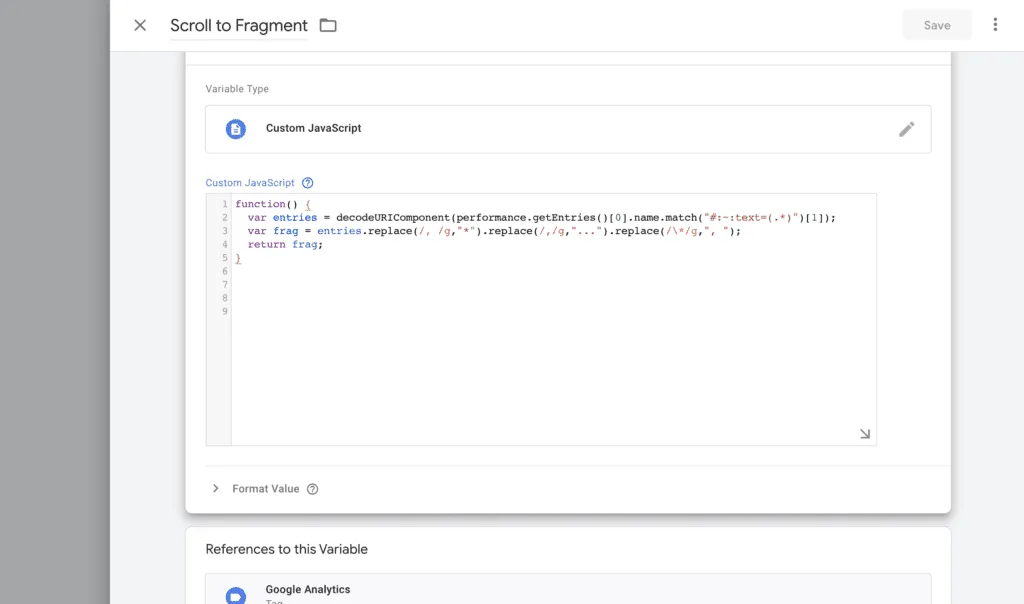Click line number 1 in the gutter

(223, 203)
